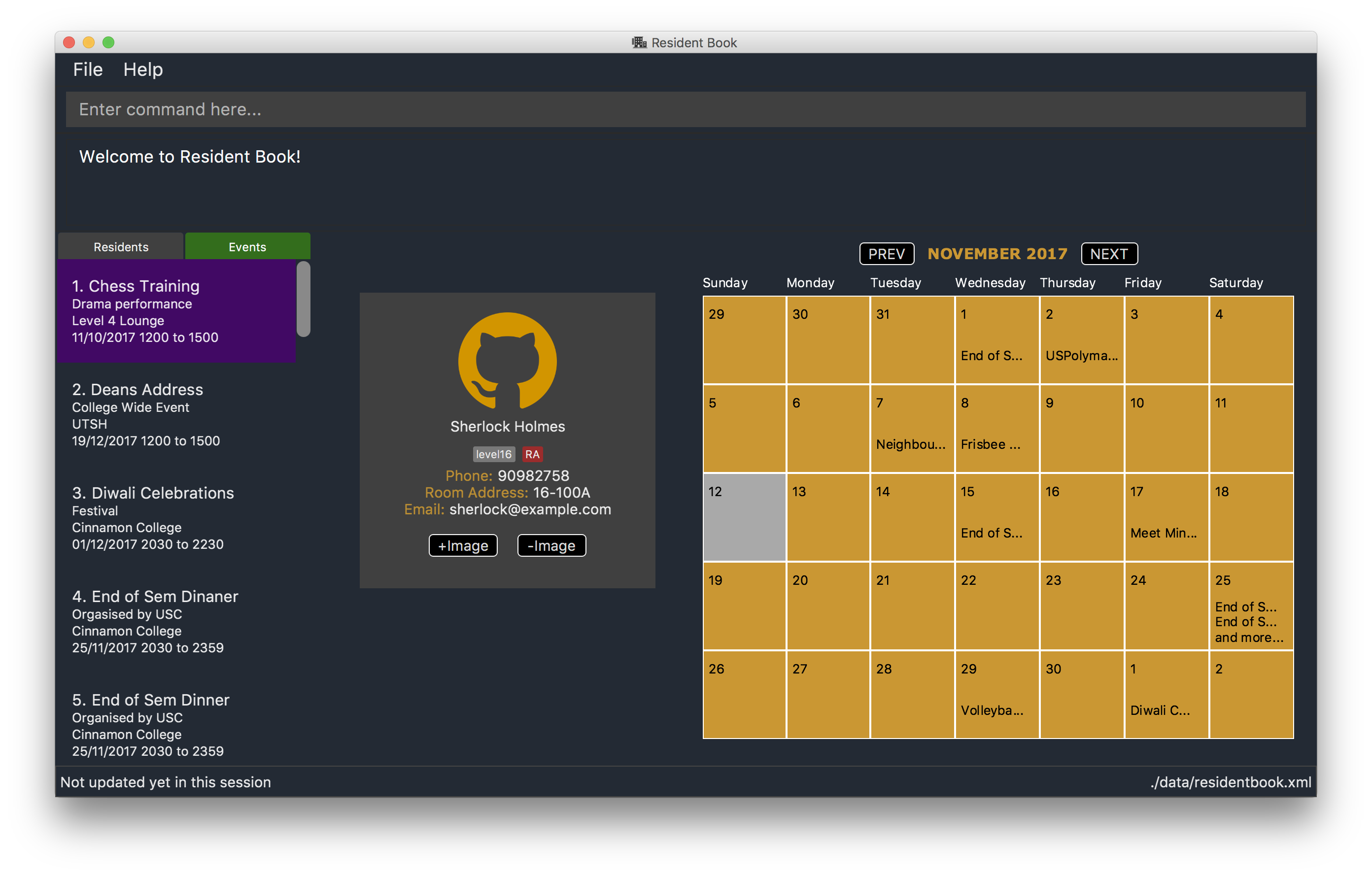Select the Chess Training event
The height and width of the screenshot is (876, 1372).
(x=176, y=311)
